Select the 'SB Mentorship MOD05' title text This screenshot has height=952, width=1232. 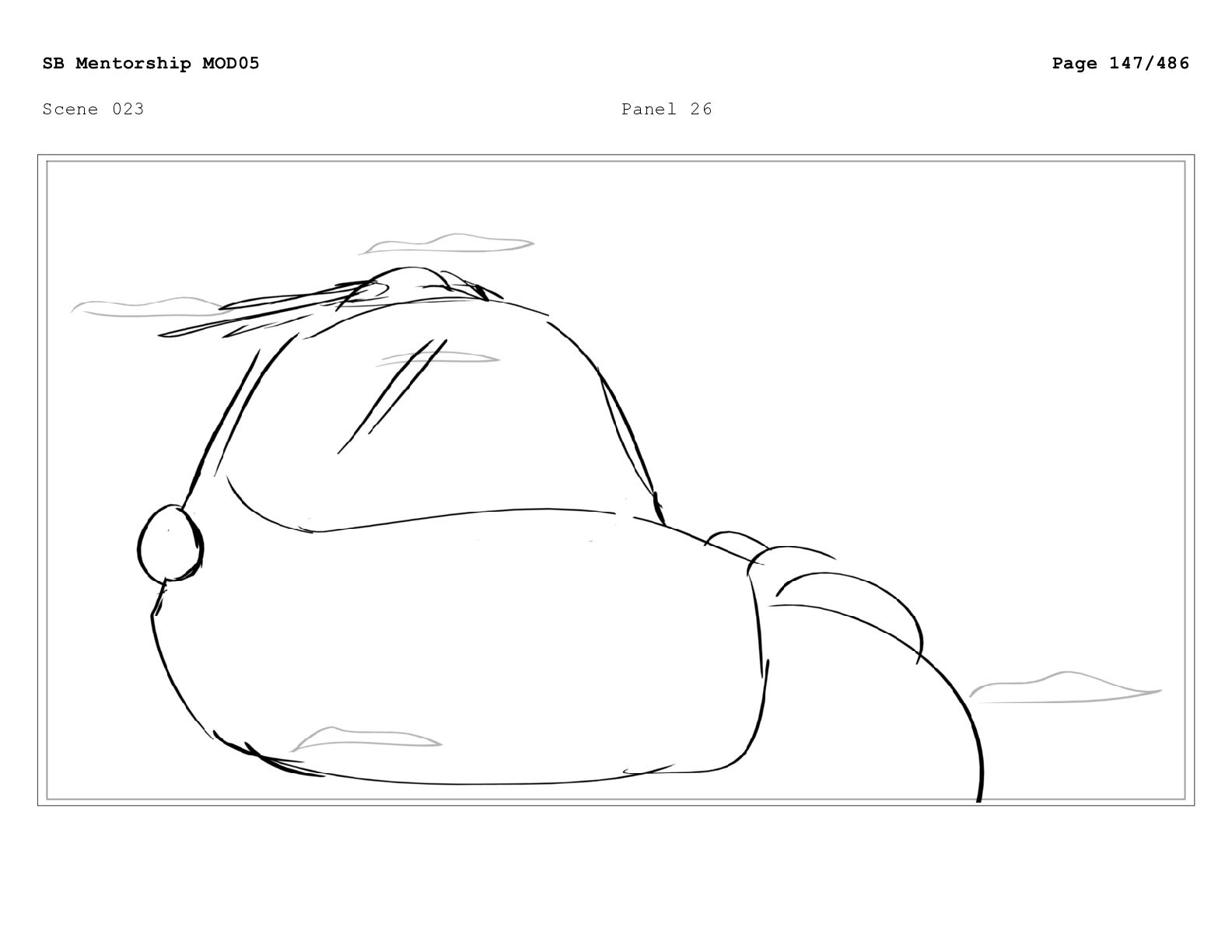point(151,63)
